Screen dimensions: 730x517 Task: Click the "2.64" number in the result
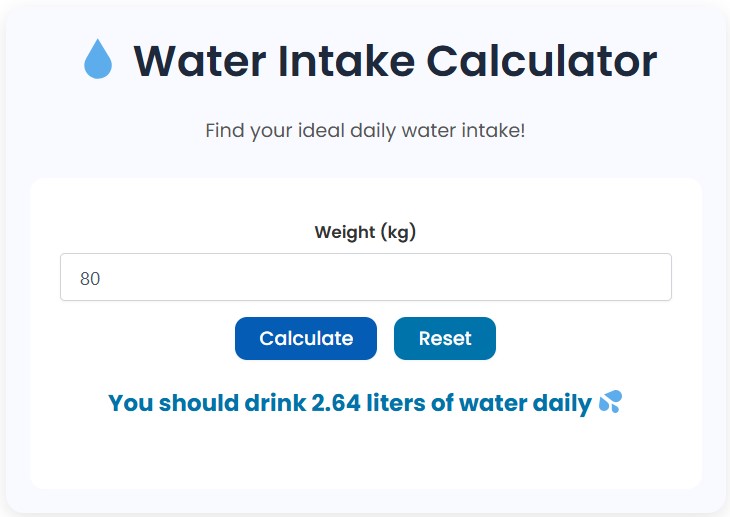click(x=333, y=404)
